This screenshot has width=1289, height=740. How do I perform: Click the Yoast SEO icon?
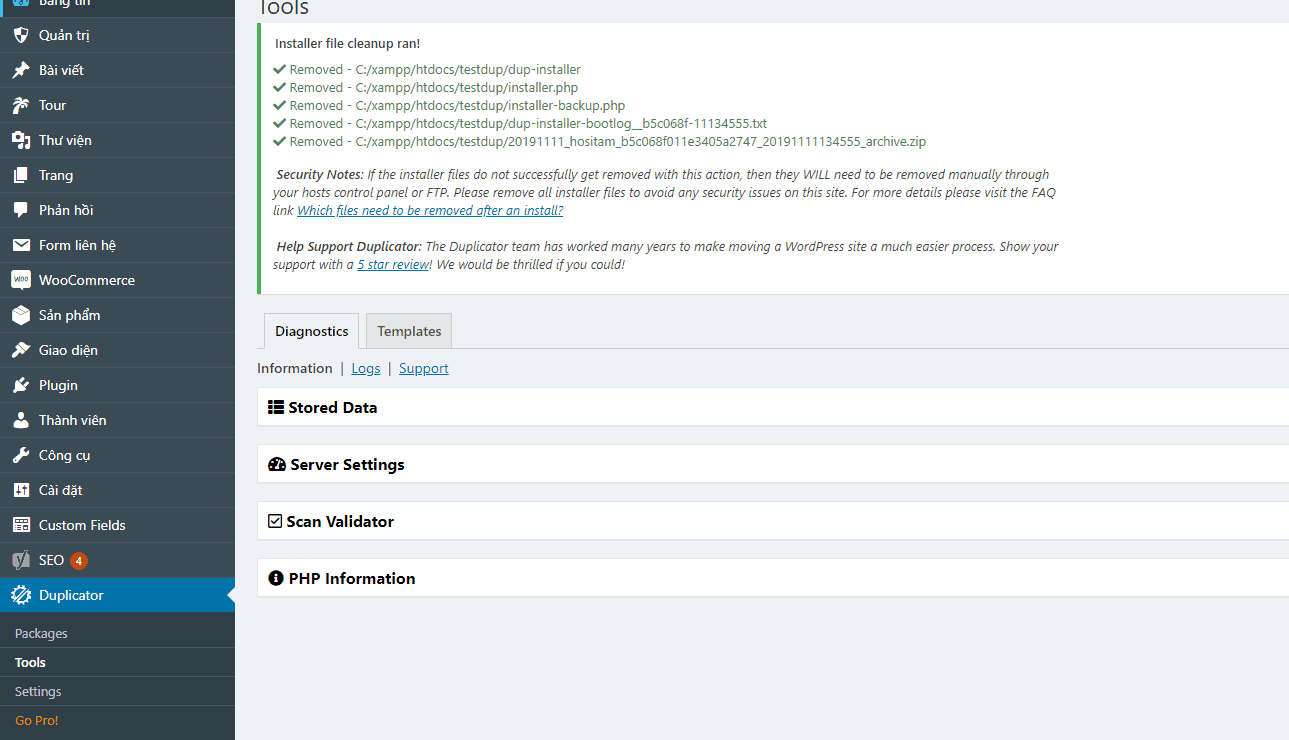(20, 560)
